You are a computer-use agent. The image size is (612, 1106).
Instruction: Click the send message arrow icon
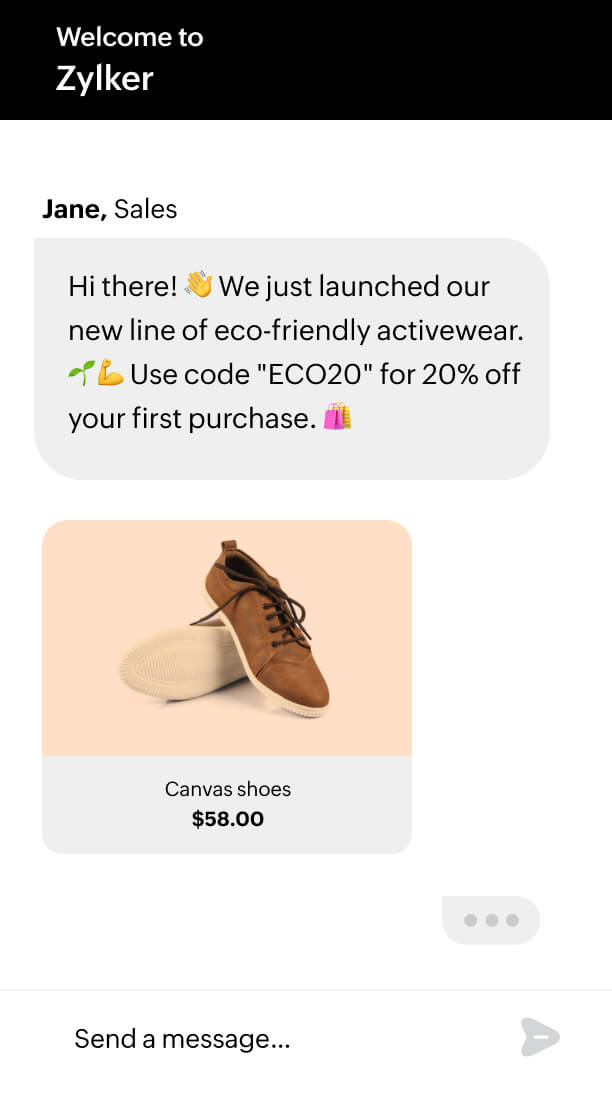[x=540, y=1038]
